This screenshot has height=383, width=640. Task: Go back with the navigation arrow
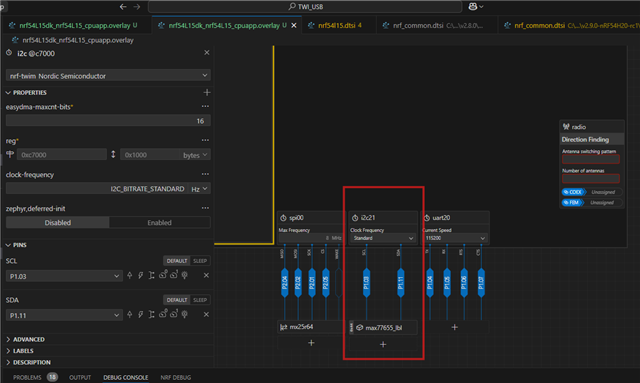[123, 7]
